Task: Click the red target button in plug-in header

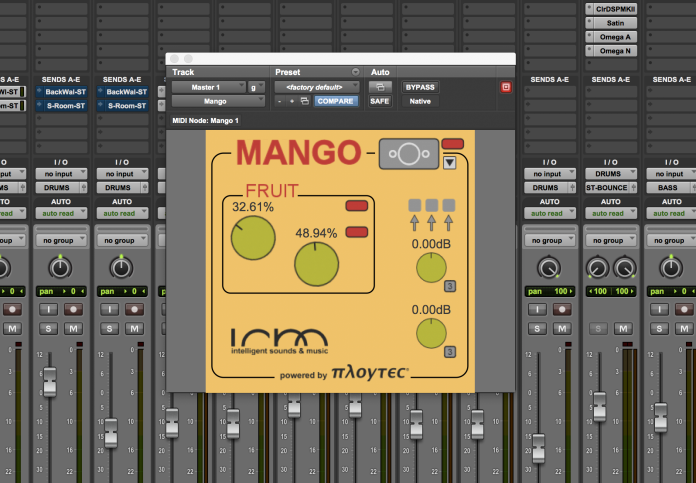Action: tap(506, 87)
